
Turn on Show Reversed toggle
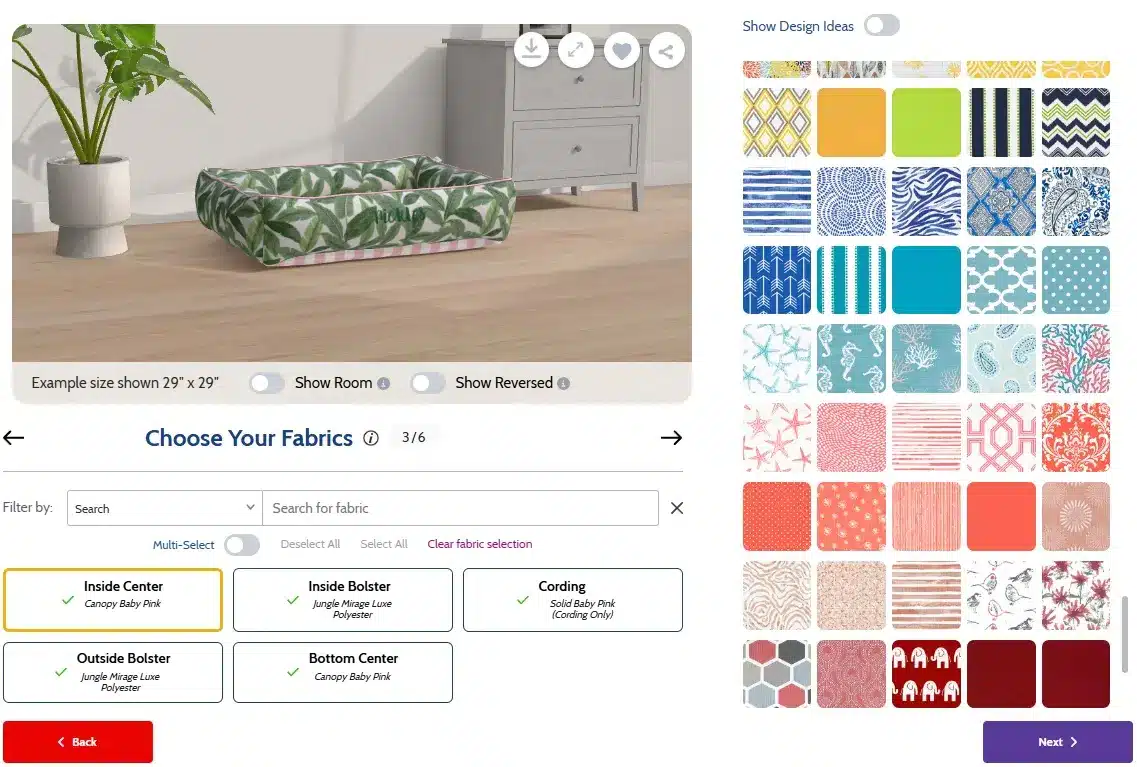tap(427, 383)
